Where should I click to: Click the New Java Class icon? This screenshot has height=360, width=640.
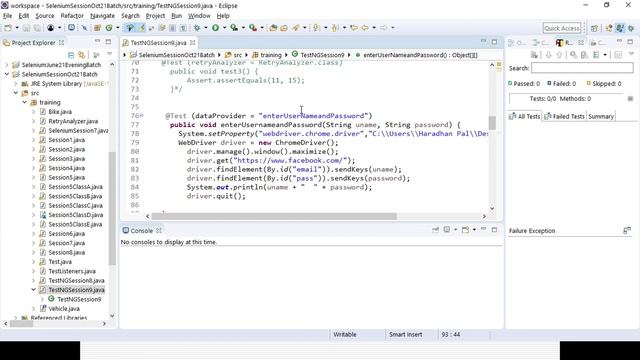(109, 28)
